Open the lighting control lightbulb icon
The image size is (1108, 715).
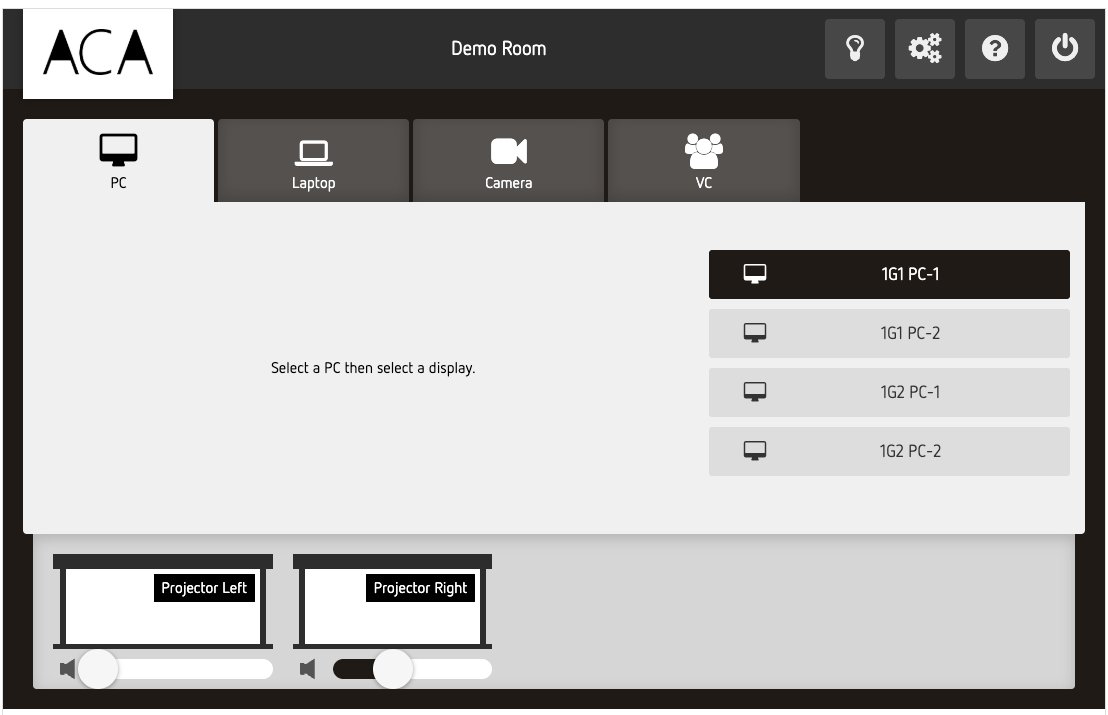[x=855, y=48]
